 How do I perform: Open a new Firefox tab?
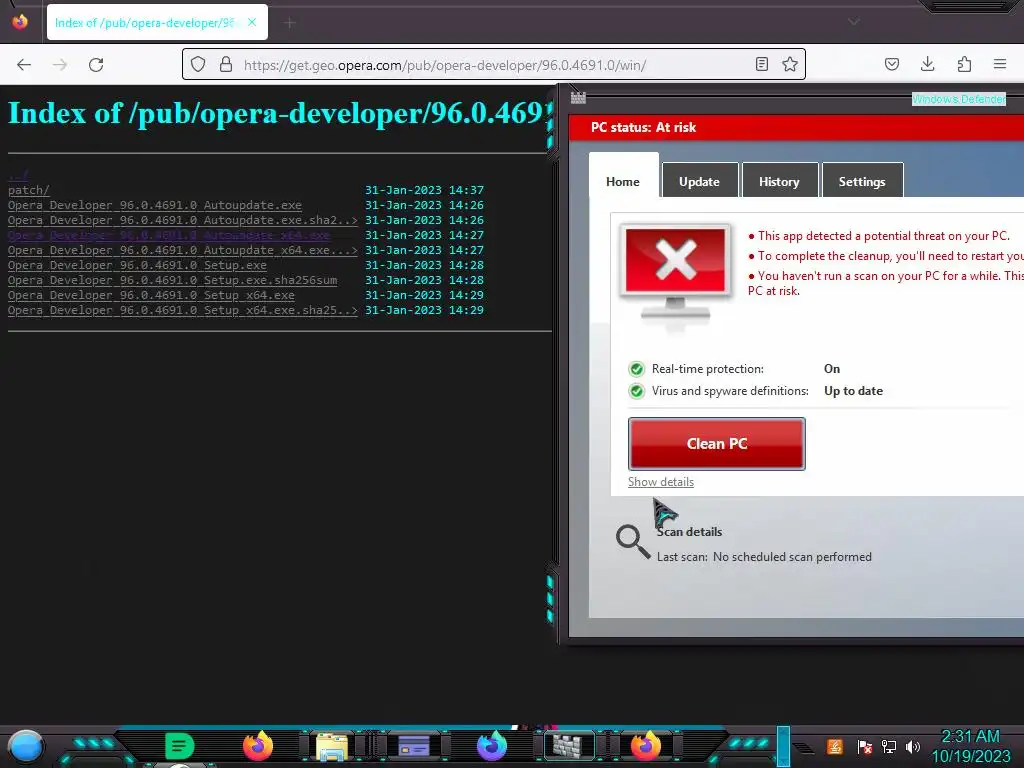pos(290,23)
